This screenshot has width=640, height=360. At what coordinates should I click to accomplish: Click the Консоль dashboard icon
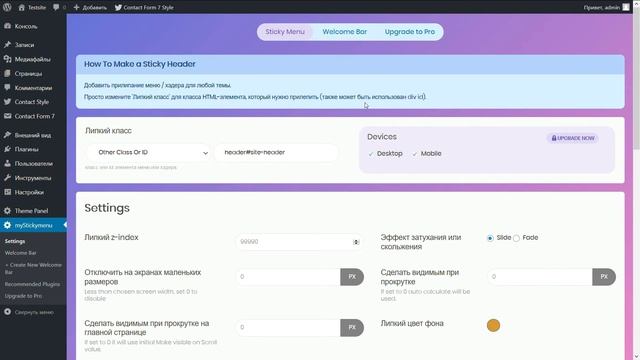tap(7, 26)
